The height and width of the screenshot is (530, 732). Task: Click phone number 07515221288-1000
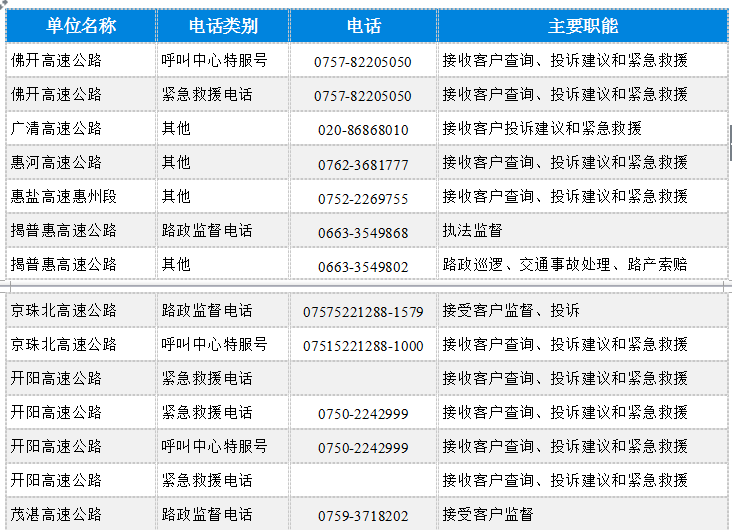[363, 346]
